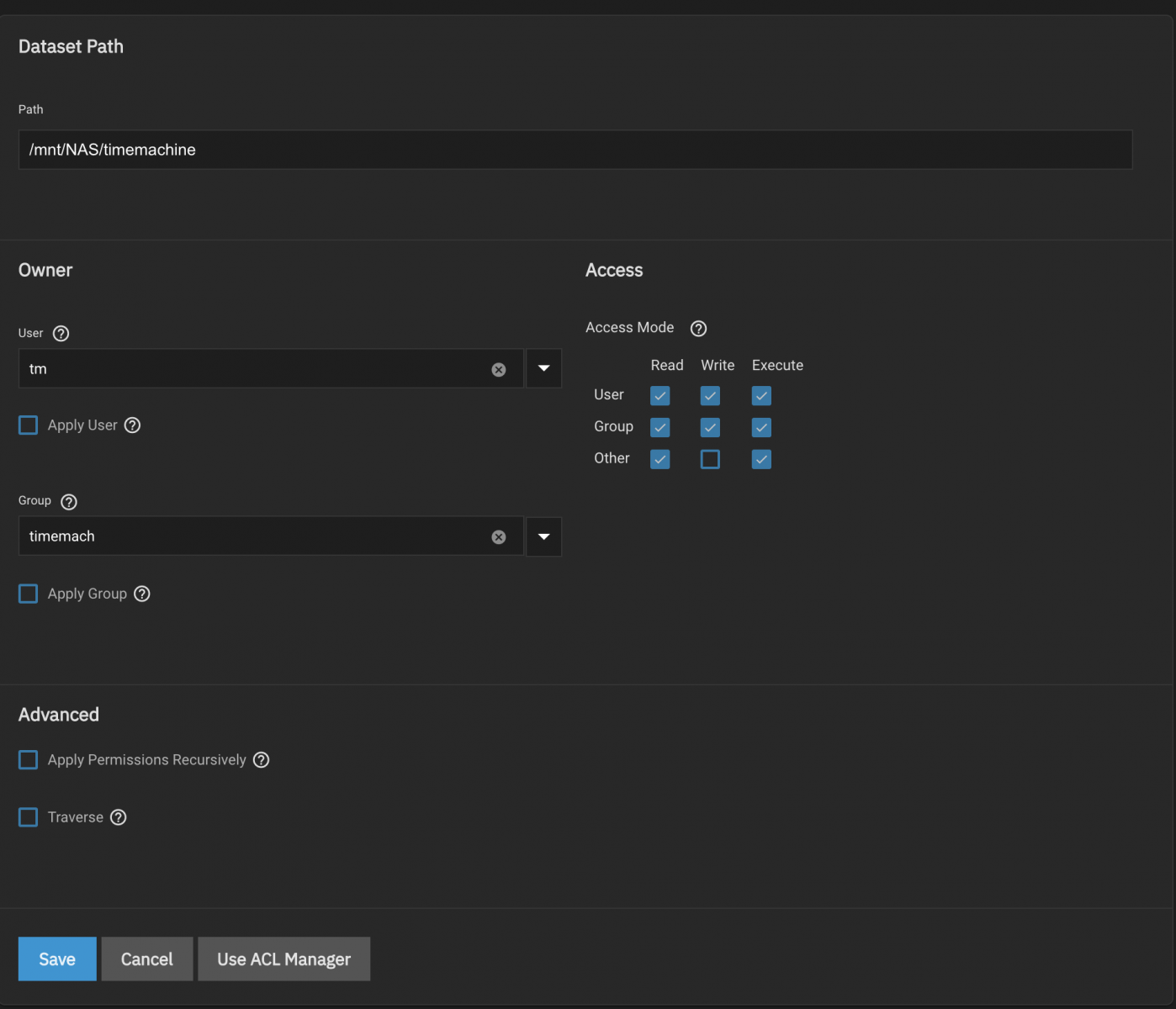Open Use ACL Manager
The image size is (1176, 1009).
pyautogui.click(x=284, y=959)
